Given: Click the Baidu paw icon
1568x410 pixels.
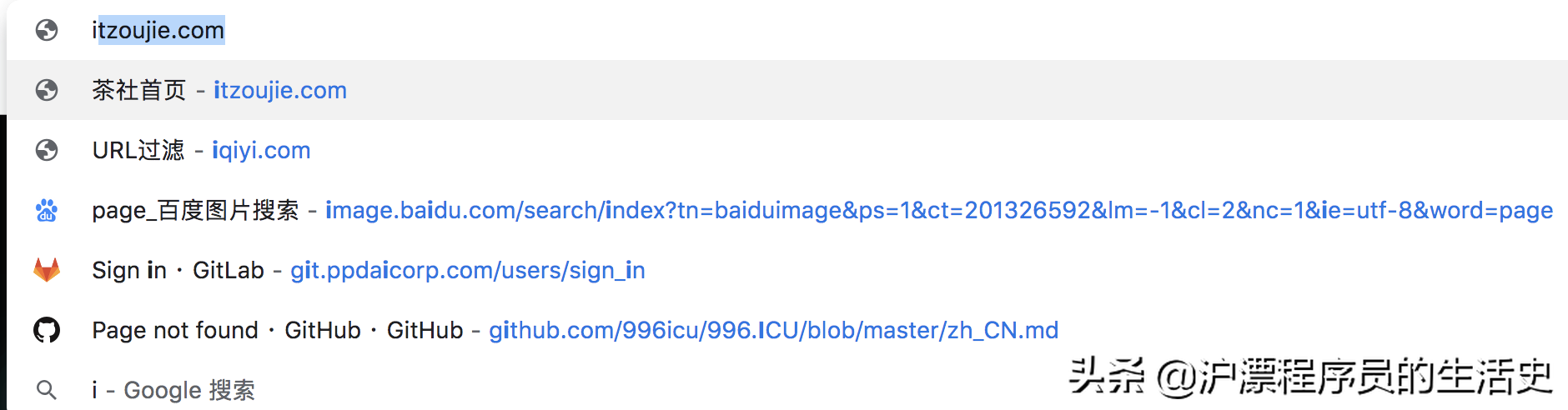Looking at the screenshot, I should (47, 210).
